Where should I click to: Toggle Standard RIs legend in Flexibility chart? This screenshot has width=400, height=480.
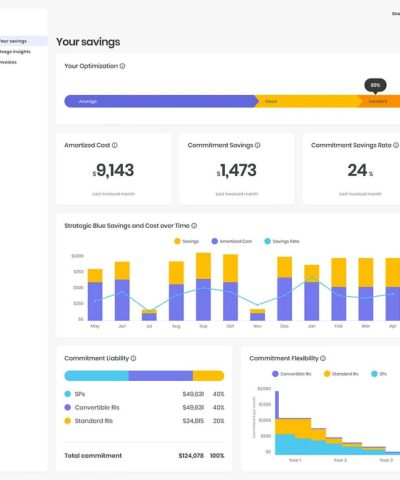341,374
